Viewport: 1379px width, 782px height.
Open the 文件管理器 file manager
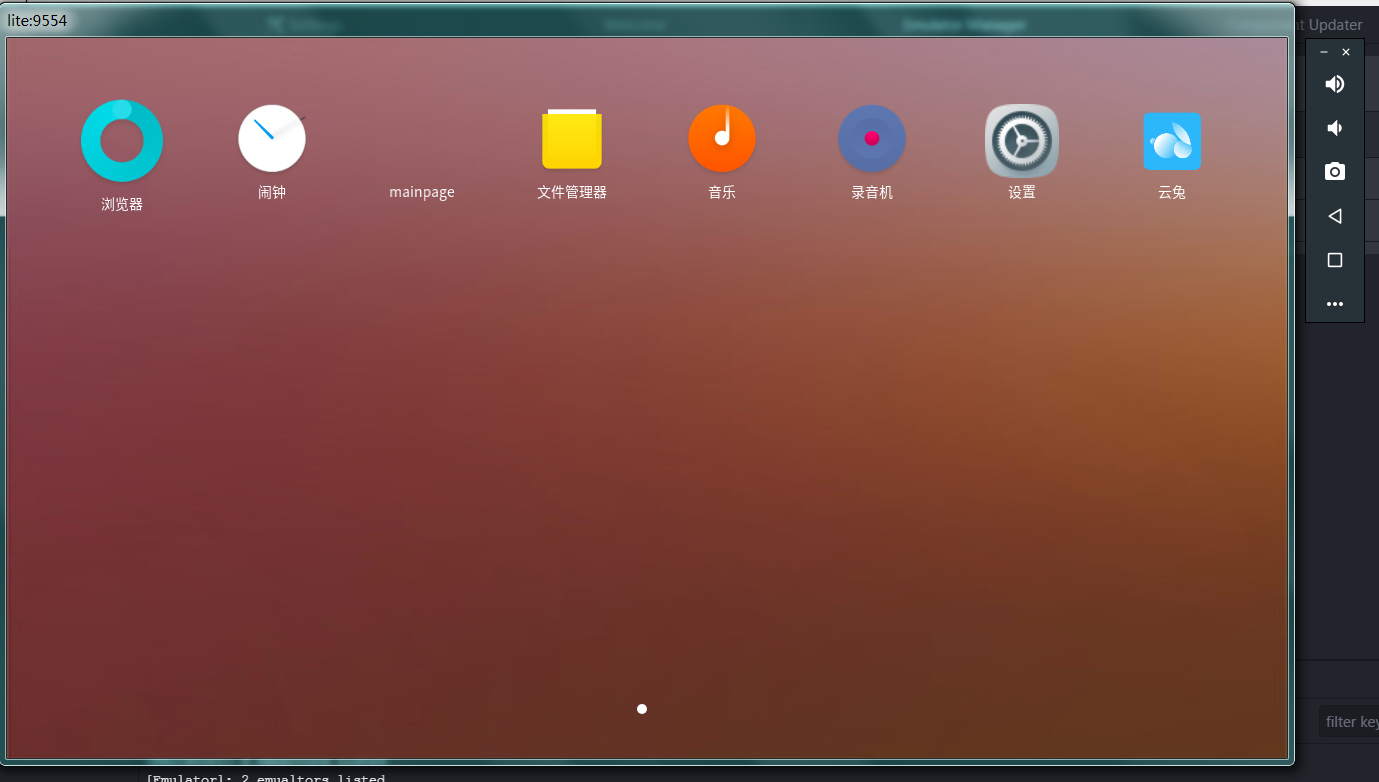pos(572,139)
